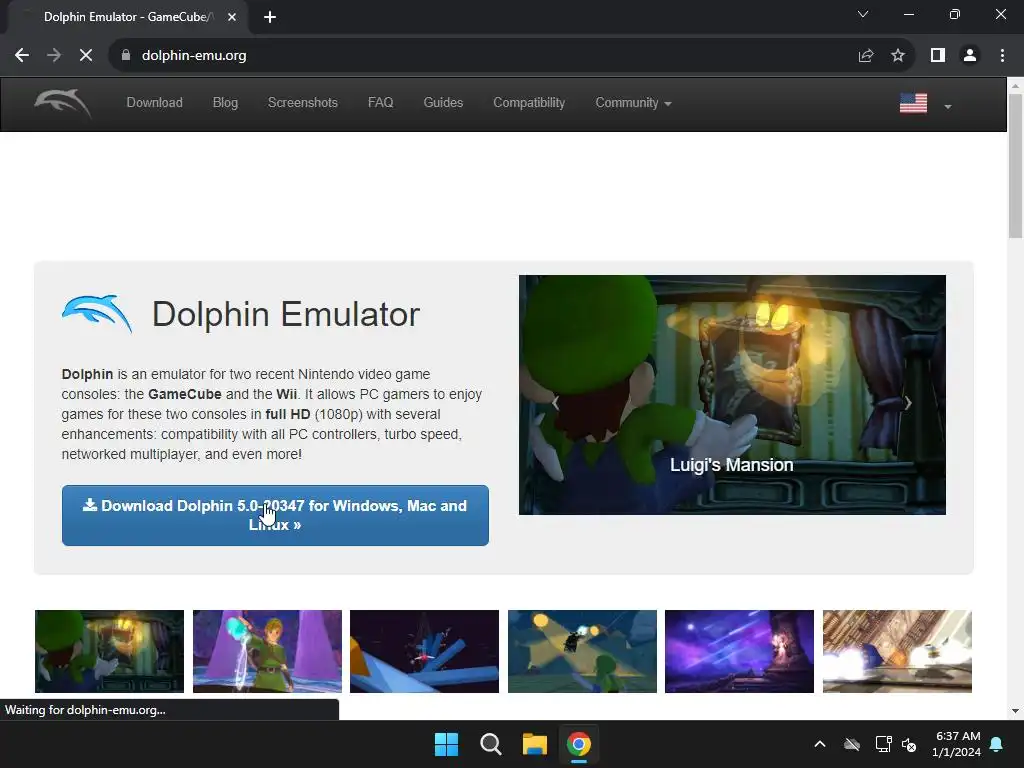Show next carousel slide with right arrow
Image resolution: width=1024 pixels, height=768 pixels.
coord(908,403)
